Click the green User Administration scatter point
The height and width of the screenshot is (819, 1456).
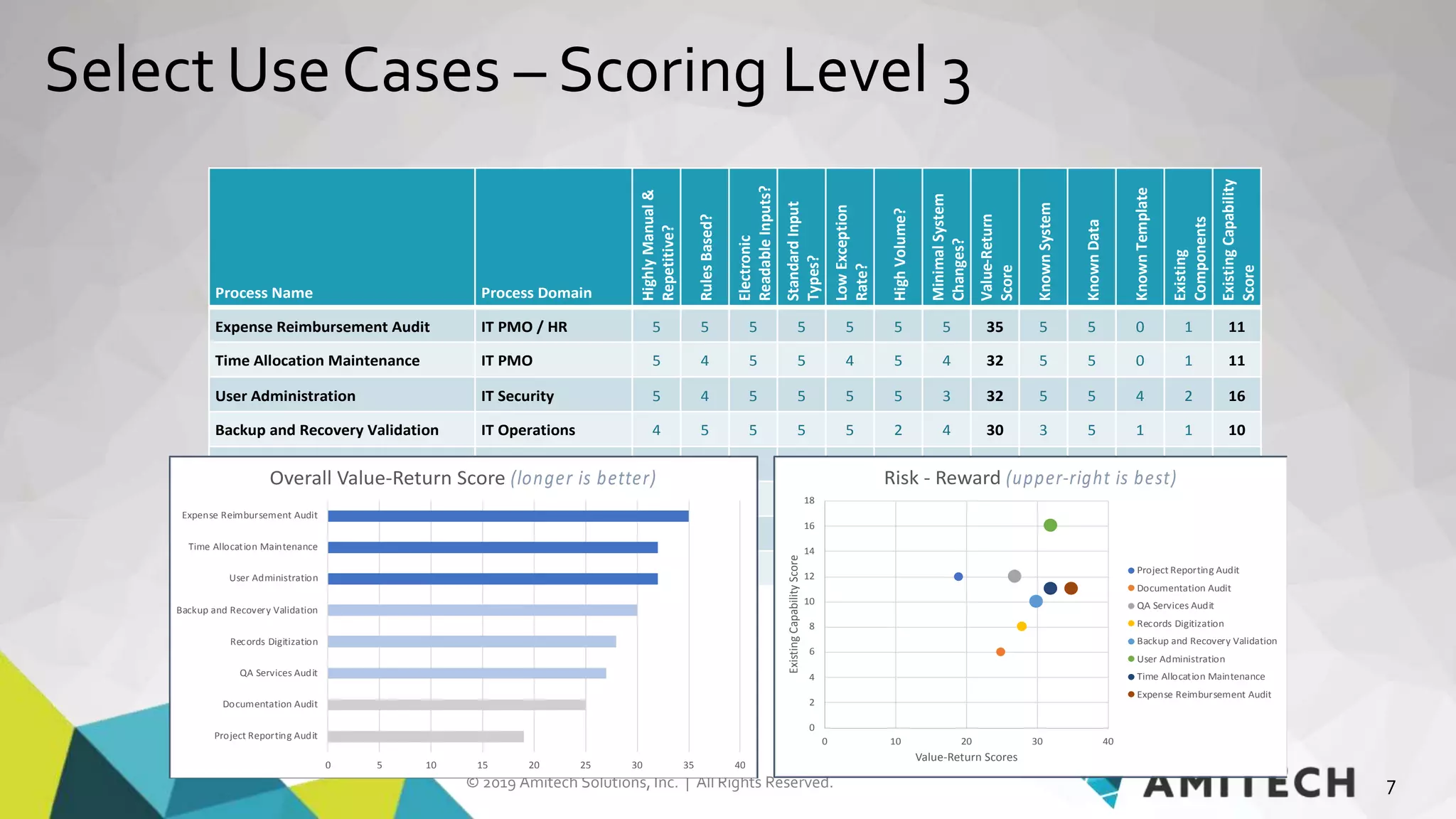click(1050, 525)
